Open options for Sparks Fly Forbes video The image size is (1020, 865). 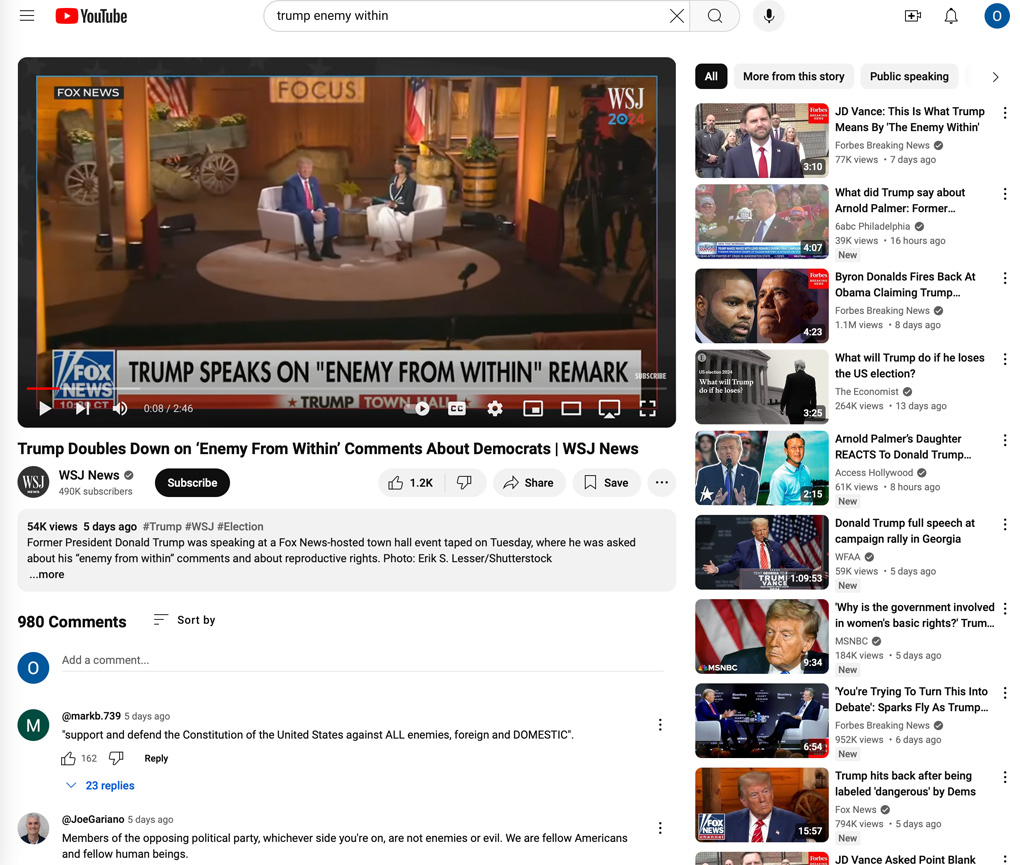[x=1005, y=693]
